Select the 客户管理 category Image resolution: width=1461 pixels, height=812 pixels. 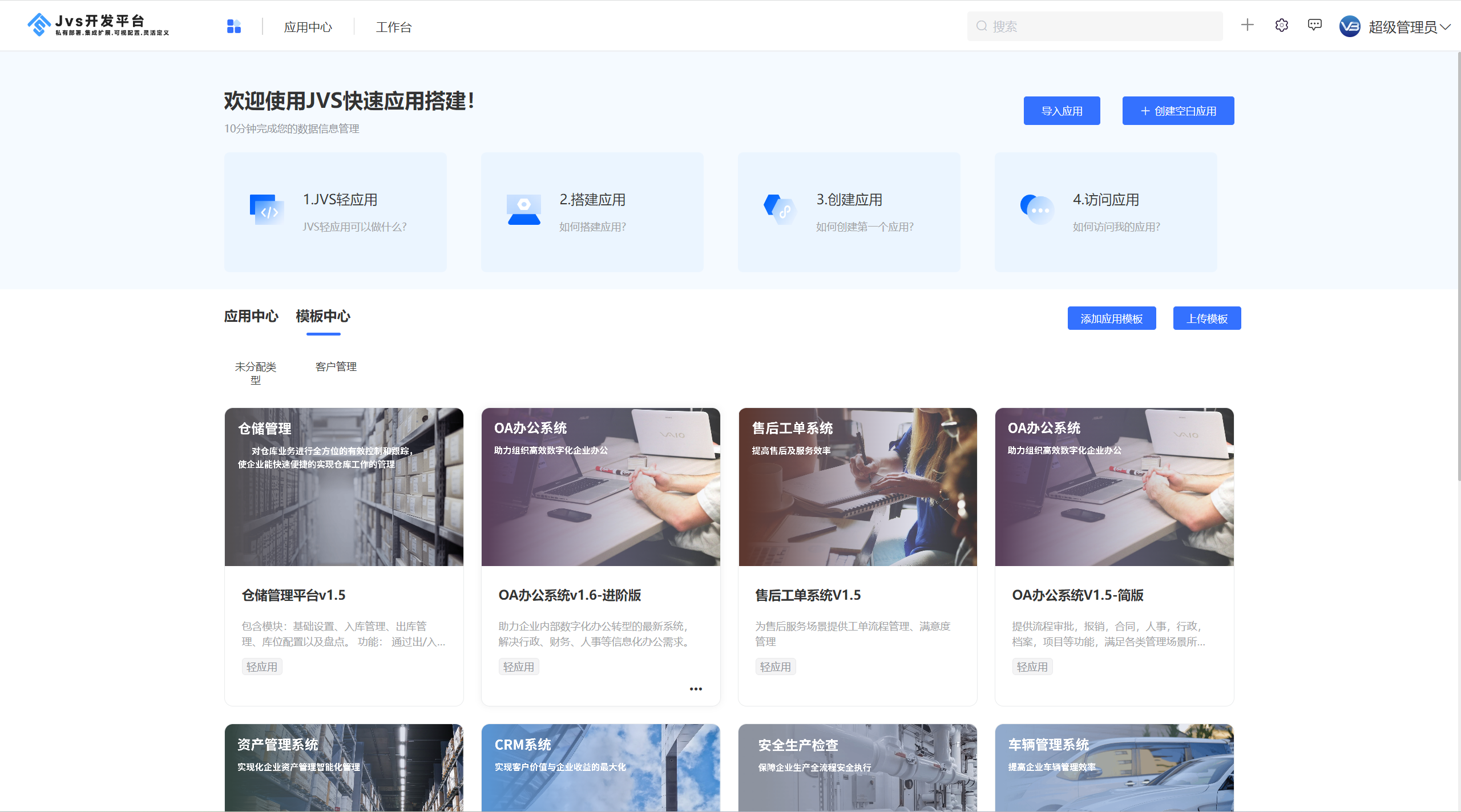[x=336, y=366]
